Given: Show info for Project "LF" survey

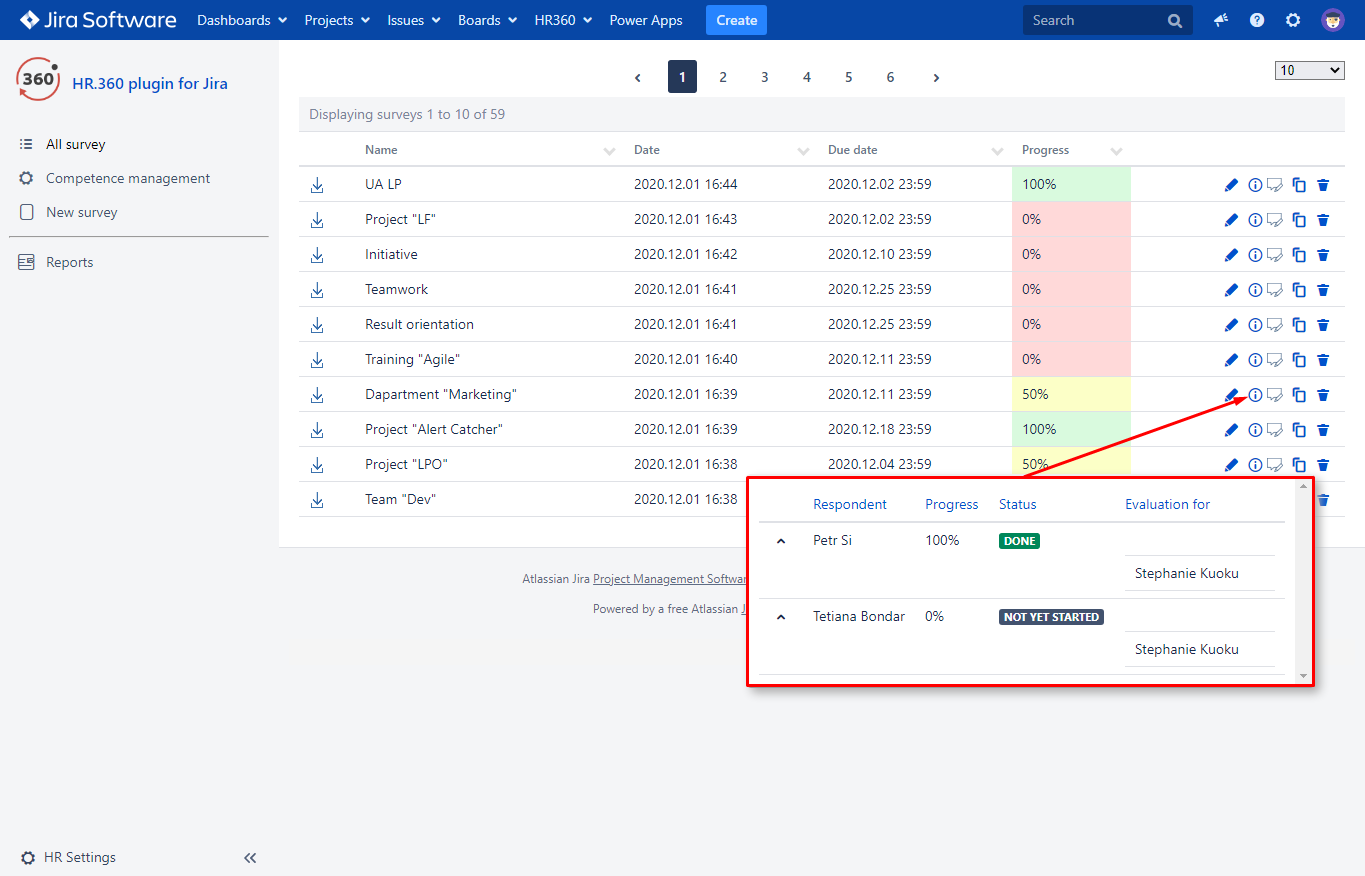Looking at the screenshot, I should pyautogui.click(x=1255, y=220).
